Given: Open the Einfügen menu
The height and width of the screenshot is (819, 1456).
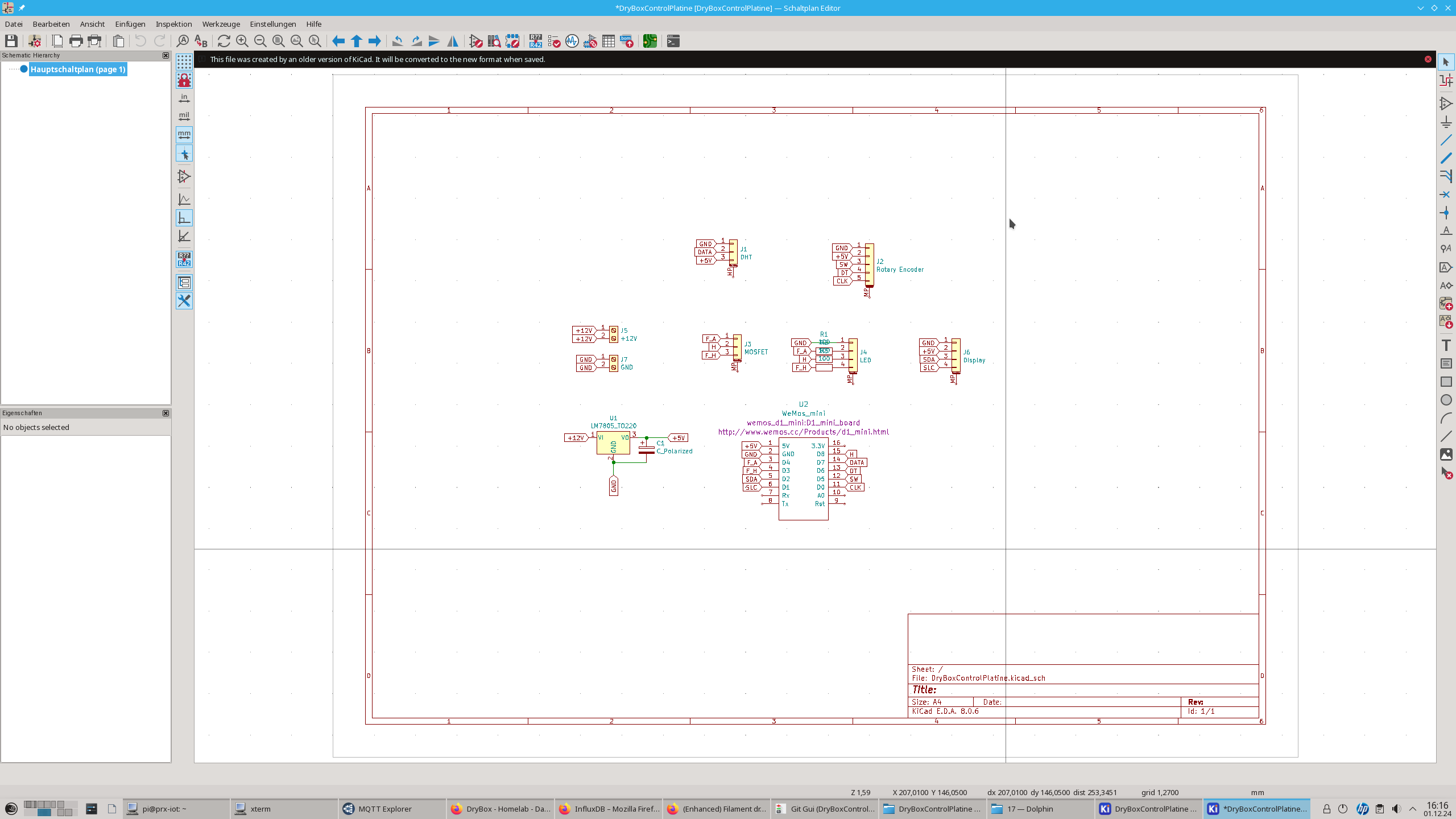Looking at the screenshot, I should coord(130,24).
